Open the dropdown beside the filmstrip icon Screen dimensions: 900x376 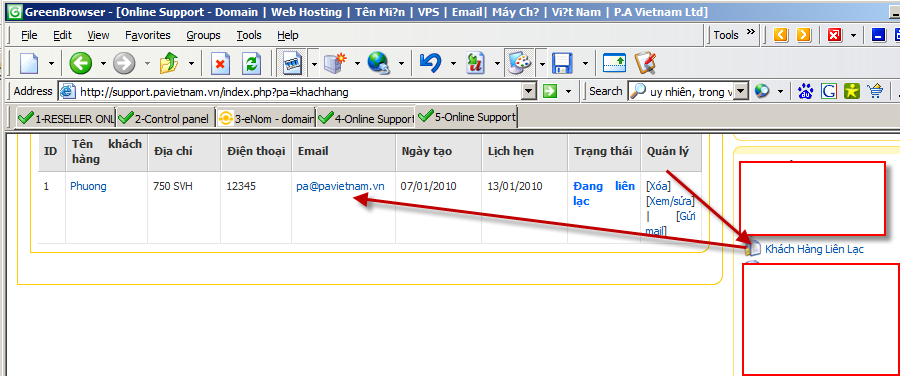coord(314,63)
